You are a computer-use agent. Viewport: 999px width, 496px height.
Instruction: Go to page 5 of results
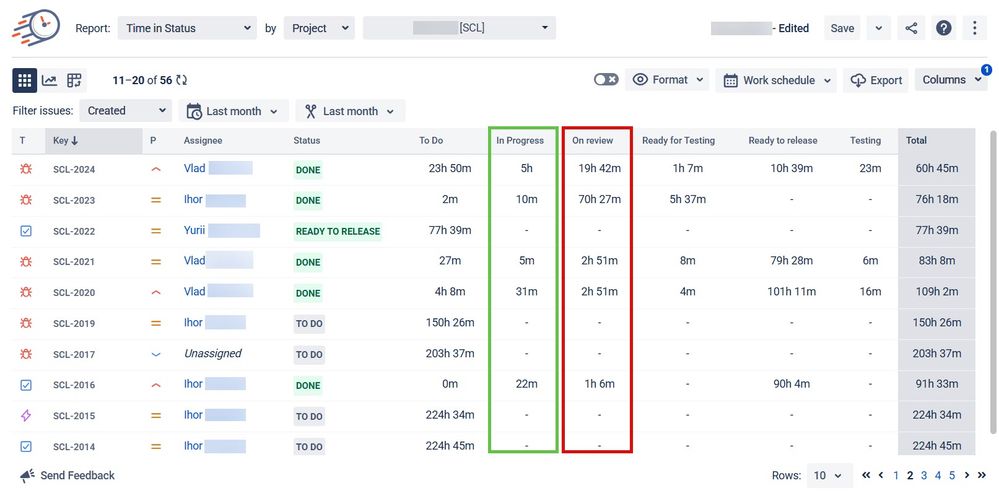tap(952, 475)
